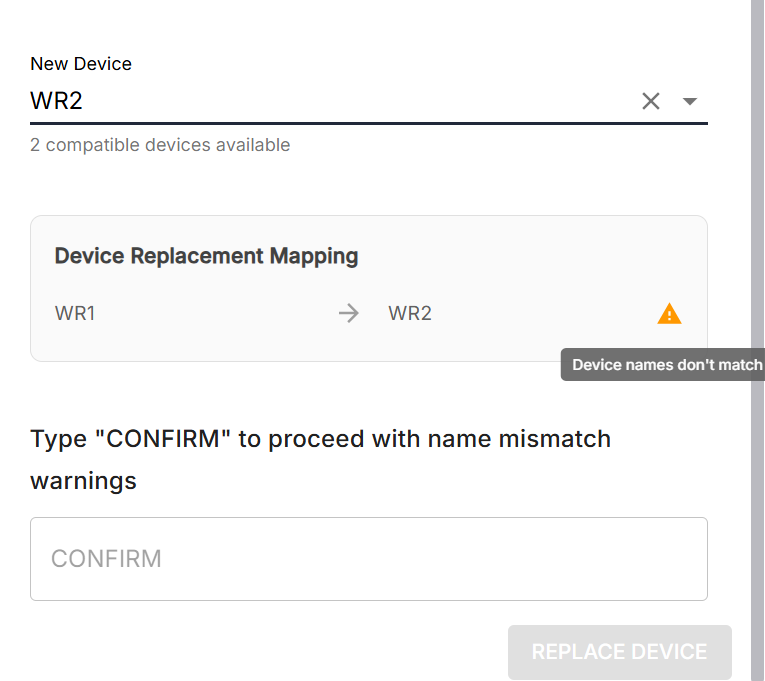This screenshot has width=765, height=681.
Task: Click the mapping arrow between WR1 and WR2
Action: tap(348, 314)
